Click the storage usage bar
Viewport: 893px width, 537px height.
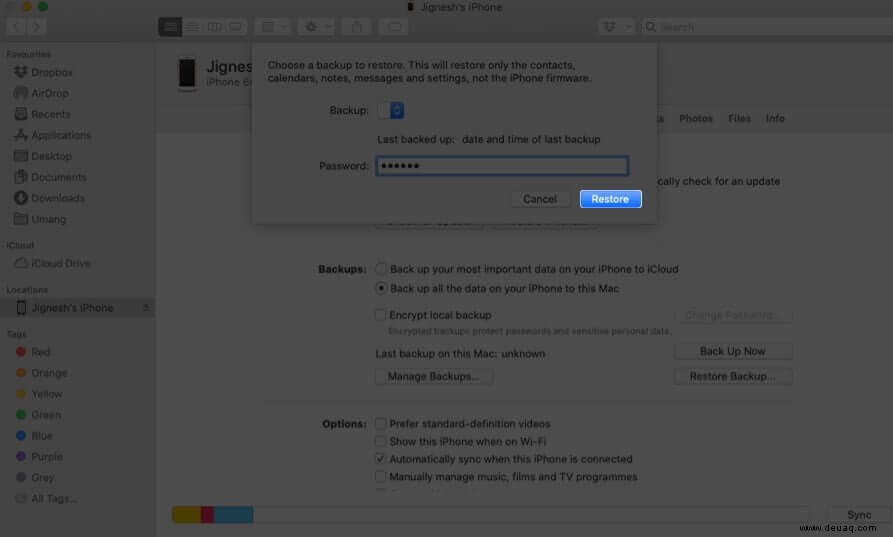(490, 514)
